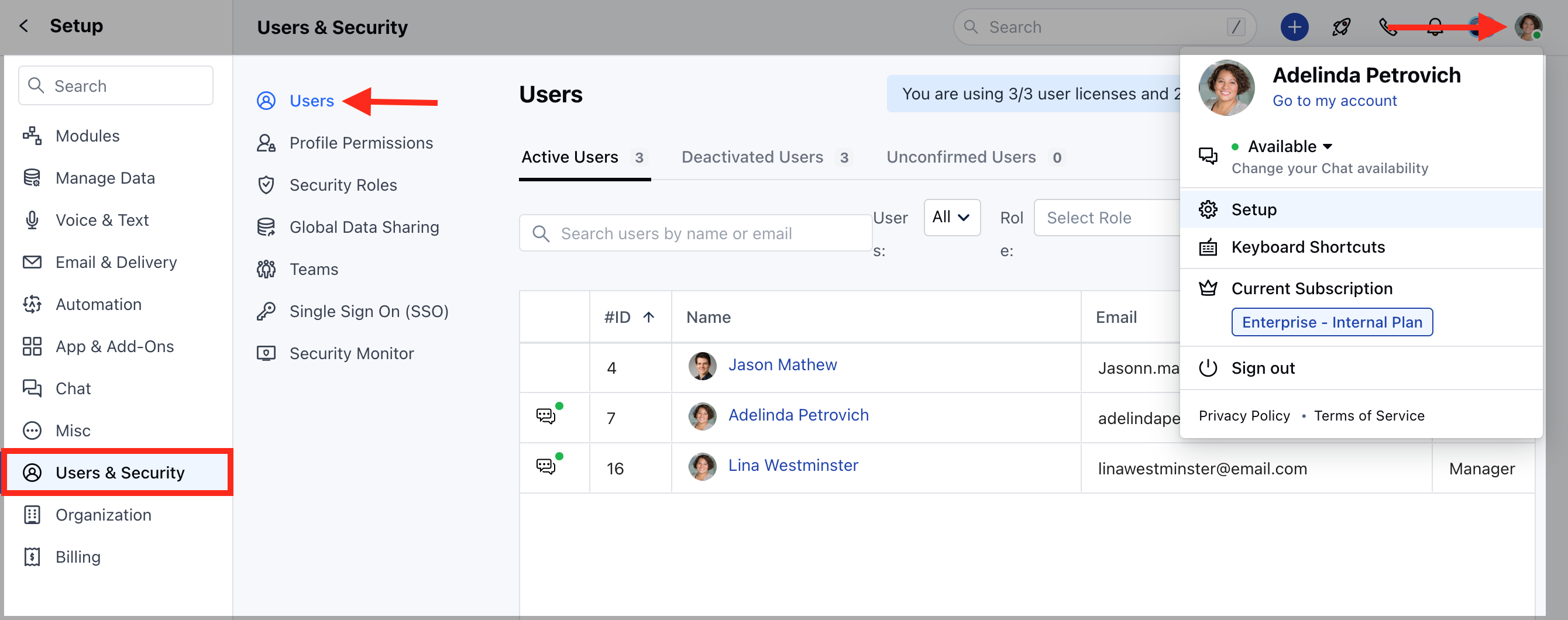Click the rocket icon in top bar

pos(1341,27)
